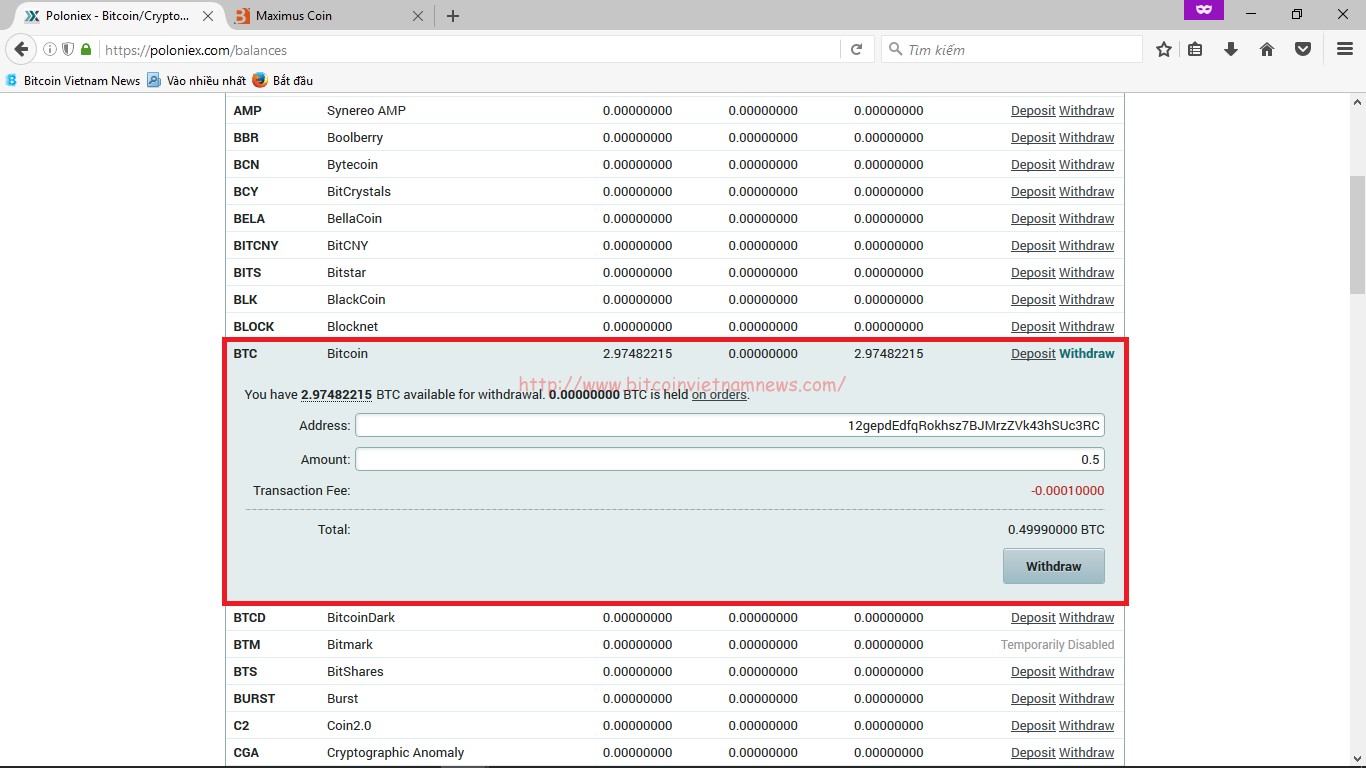Click the 'Temporarily Disabled' text for Bitmark
Screen dimensions: 1366x768
(1057, 644)
